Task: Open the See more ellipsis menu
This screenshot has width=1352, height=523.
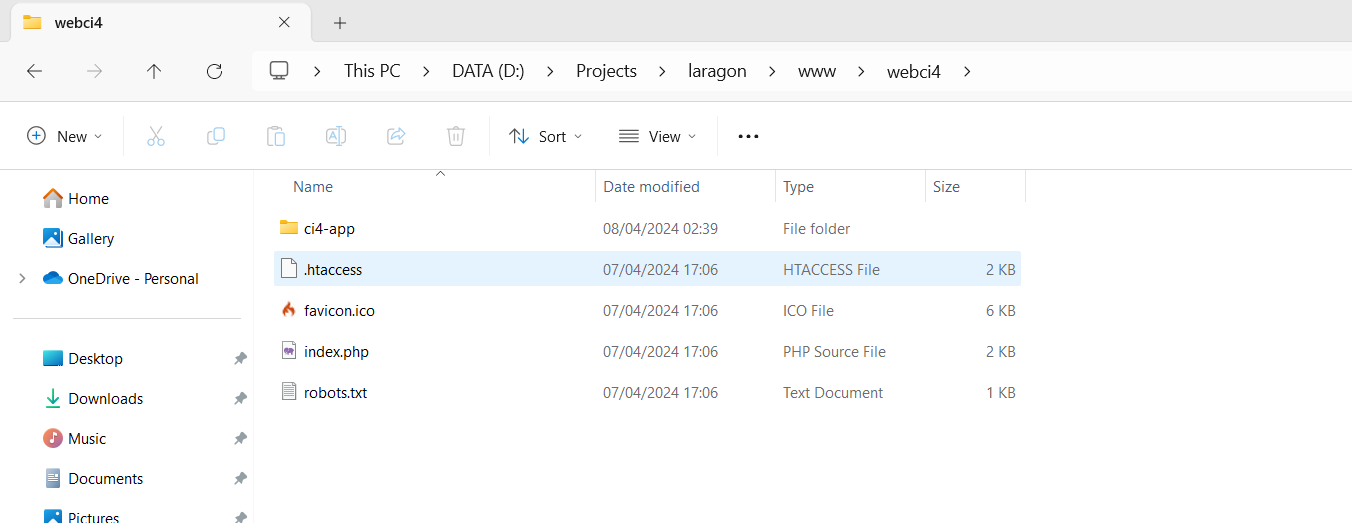Action: [x=748, y=136]
